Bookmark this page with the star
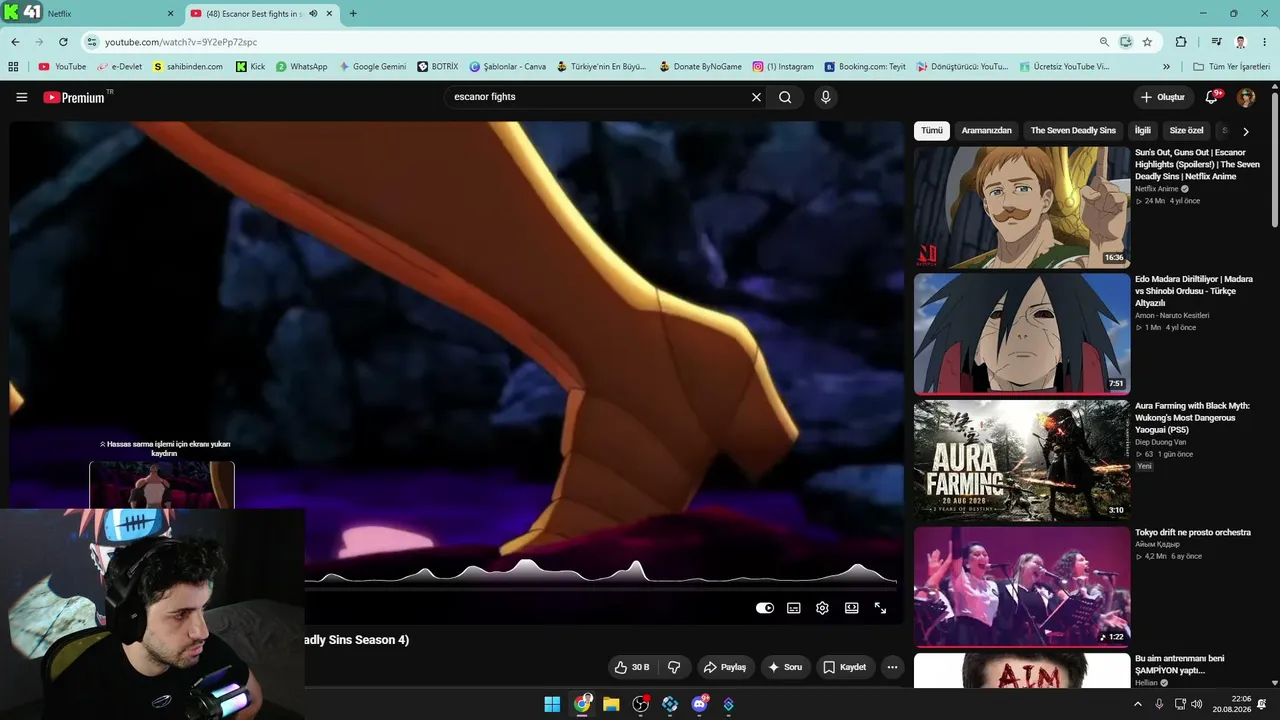This screenshot has height=720, width=1280. coord(1147,42)
